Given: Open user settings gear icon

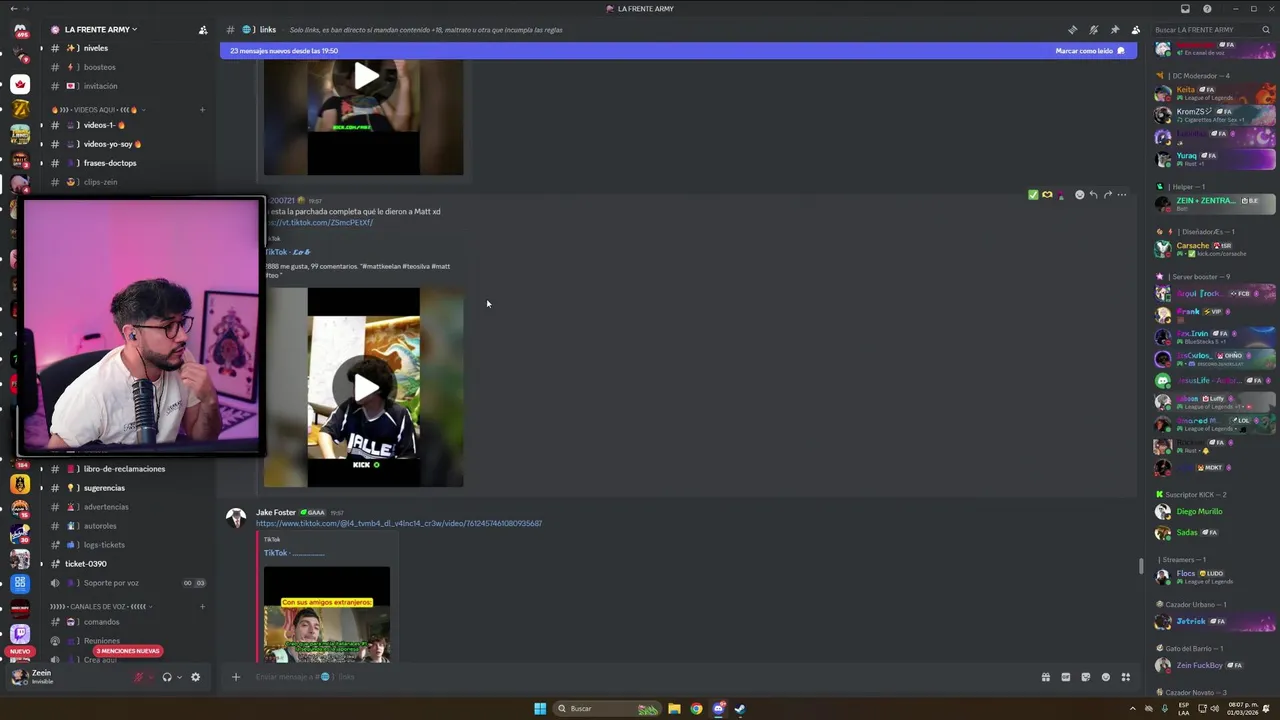Looking at the screenshot, I should point(195,677).
